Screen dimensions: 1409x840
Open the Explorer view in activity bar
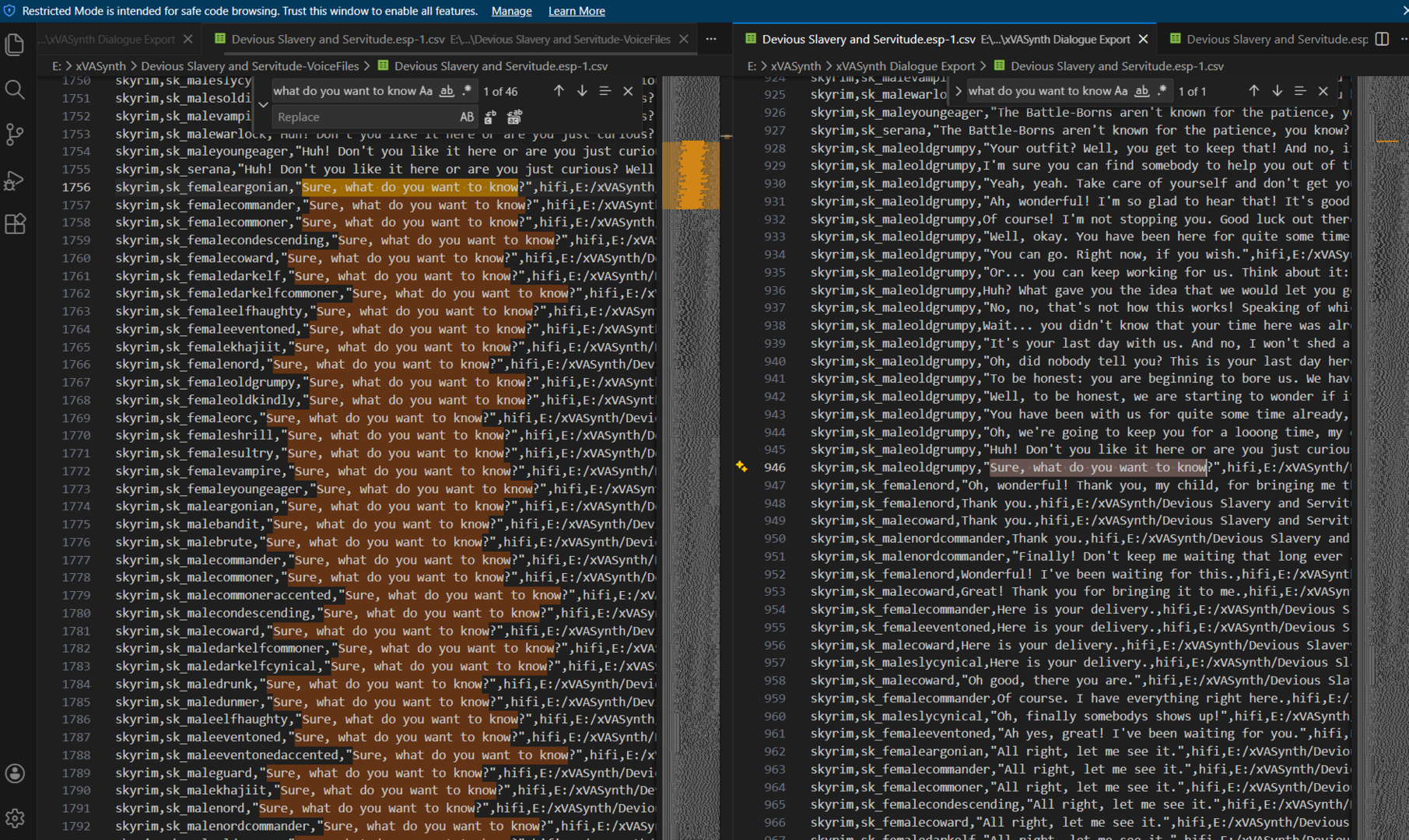click(15, 45)
